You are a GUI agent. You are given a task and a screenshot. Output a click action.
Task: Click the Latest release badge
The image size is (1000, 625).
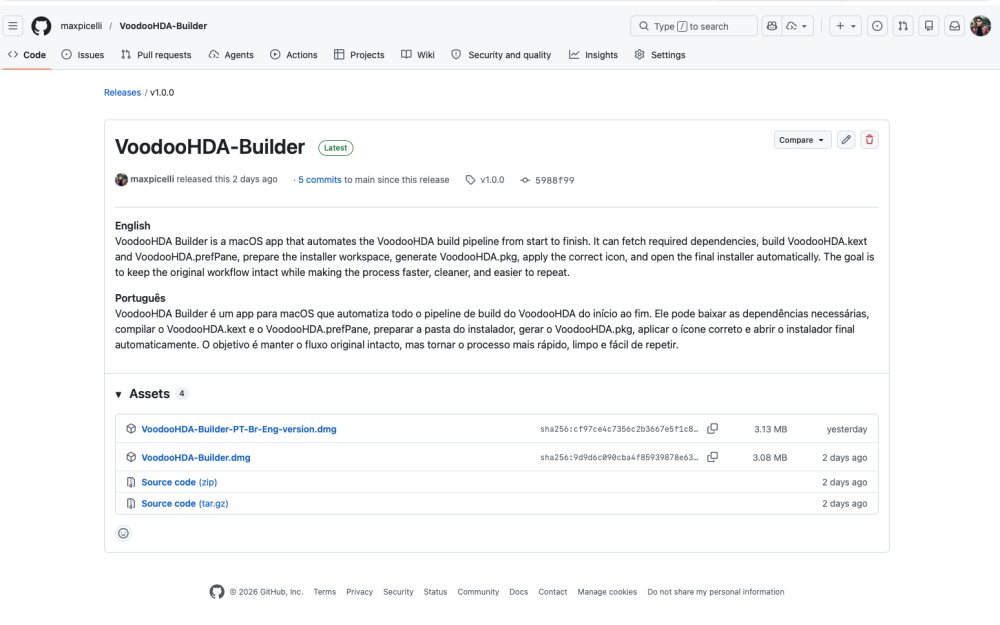(x=335, y=148)
